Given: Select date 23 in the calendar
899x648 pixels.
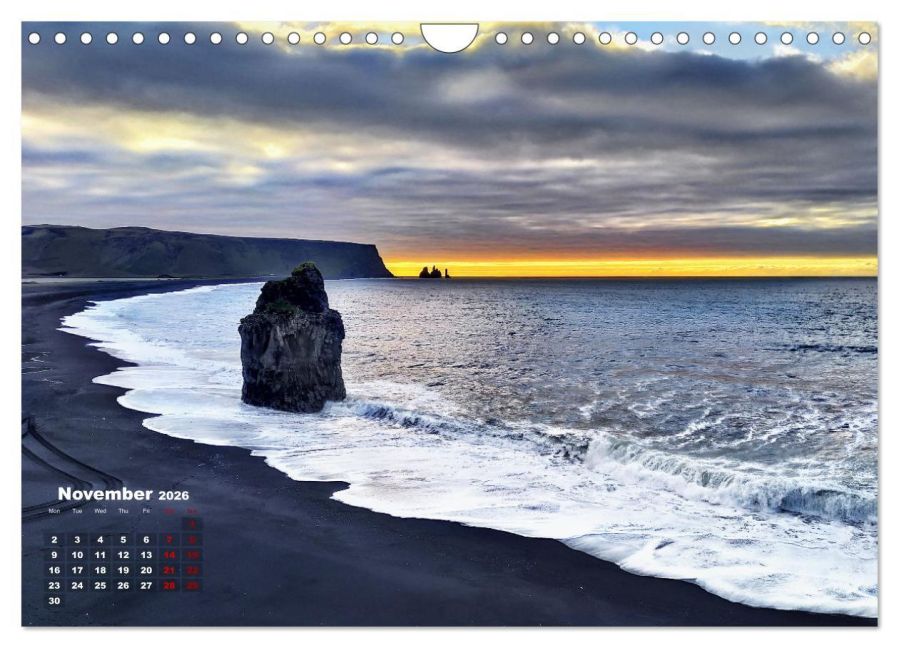Looking at the screenshot, I should pyautogui.click(x=54, y=586).
